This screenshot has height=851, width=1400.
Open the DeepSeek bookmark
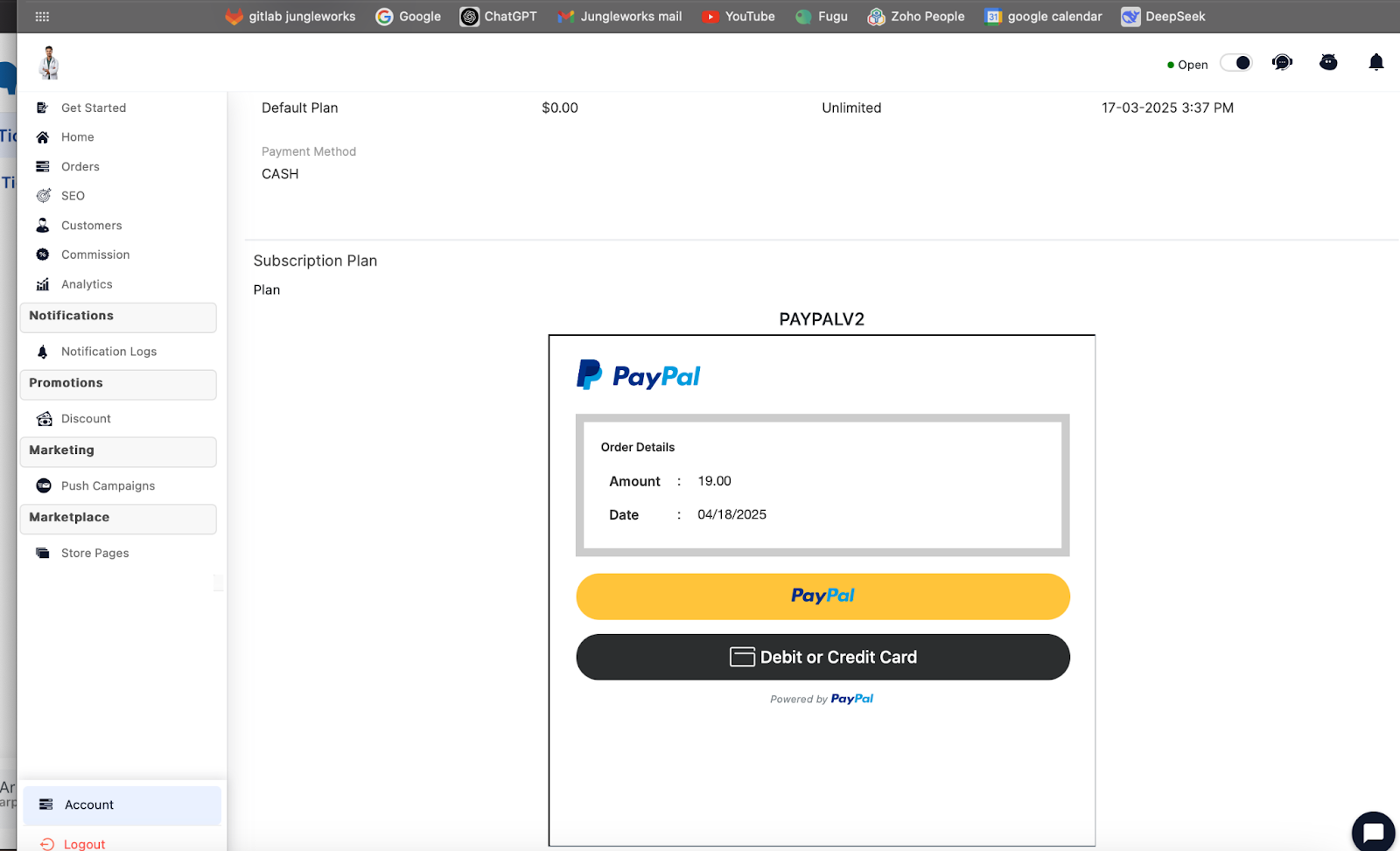click(x=1164, y=17)
